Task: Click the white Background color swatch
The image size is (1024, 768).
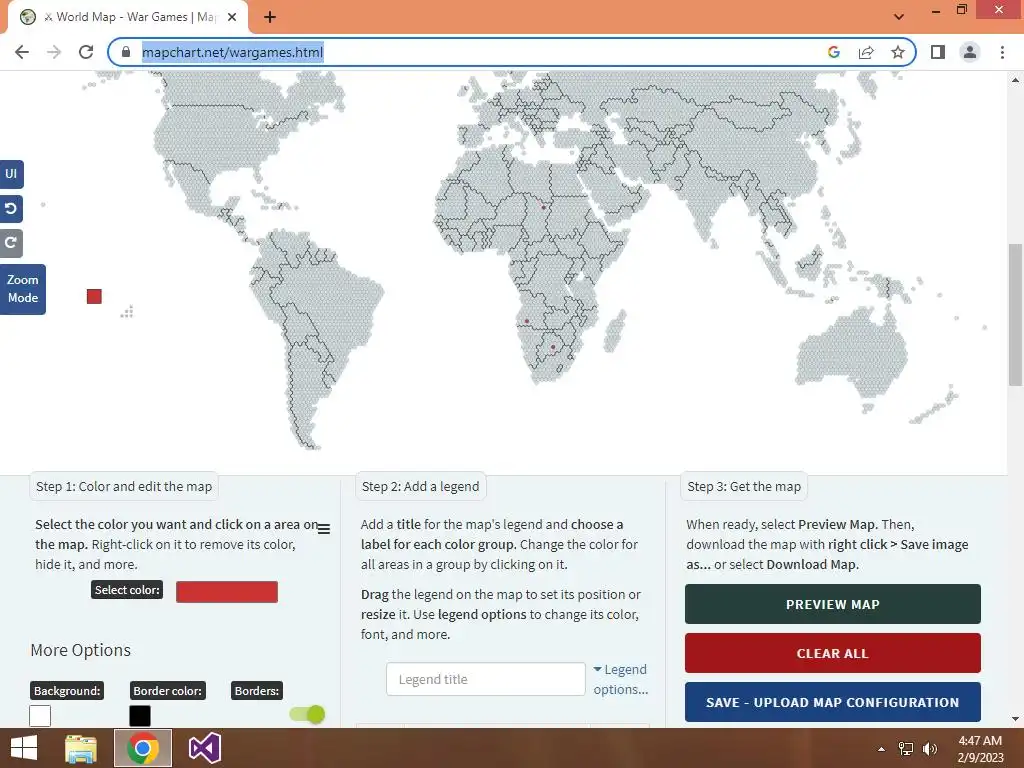Action: [x=40, y=716]
